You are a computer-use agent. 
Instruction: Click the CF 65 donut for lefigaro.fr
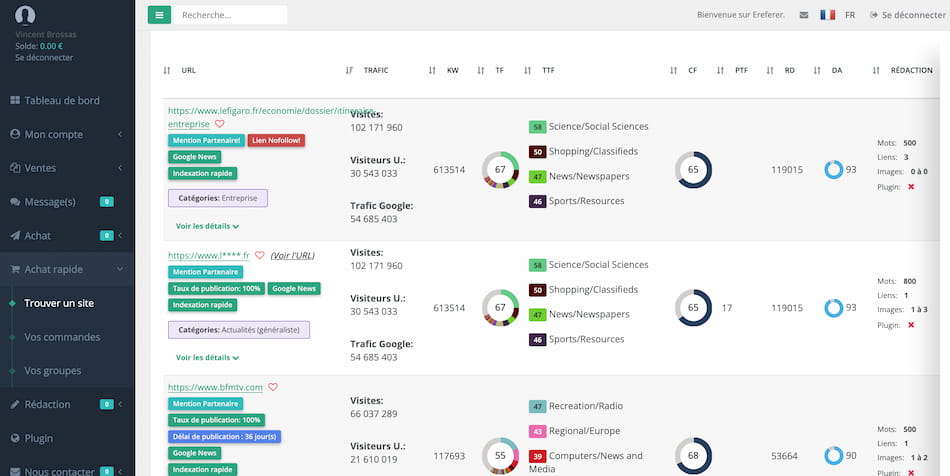click(693, 170)
